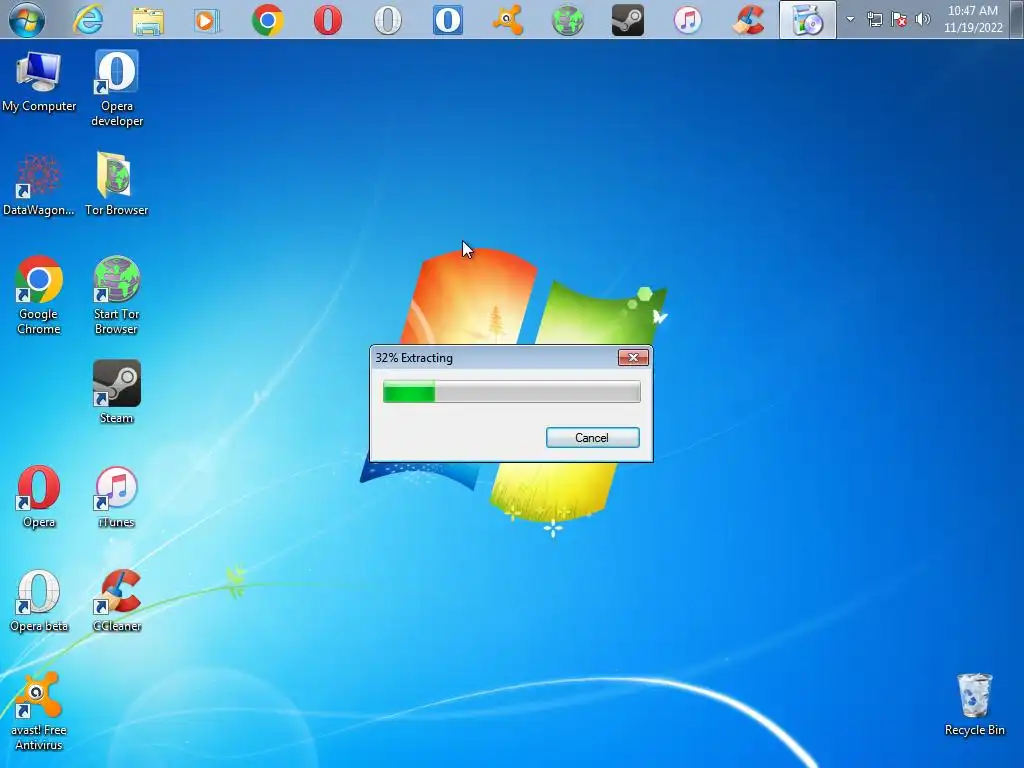Select the Google Chrome desktop shortcut
The height and width of the screenshot is (768, 1024).
click(x=39, y=295)
